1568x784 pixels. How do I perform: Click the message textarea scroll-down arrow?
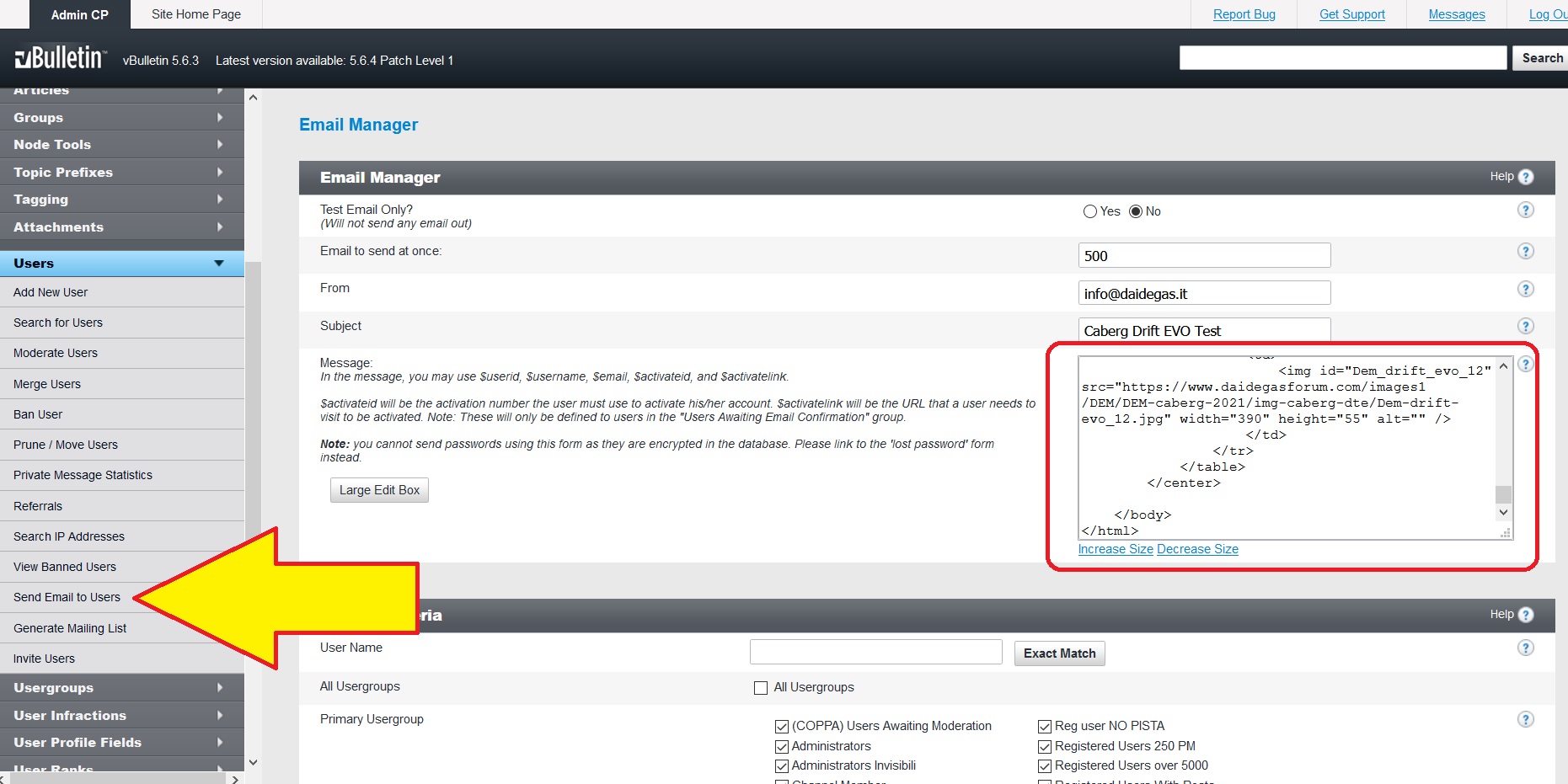pyautogui.click(x=1503, y=512)
